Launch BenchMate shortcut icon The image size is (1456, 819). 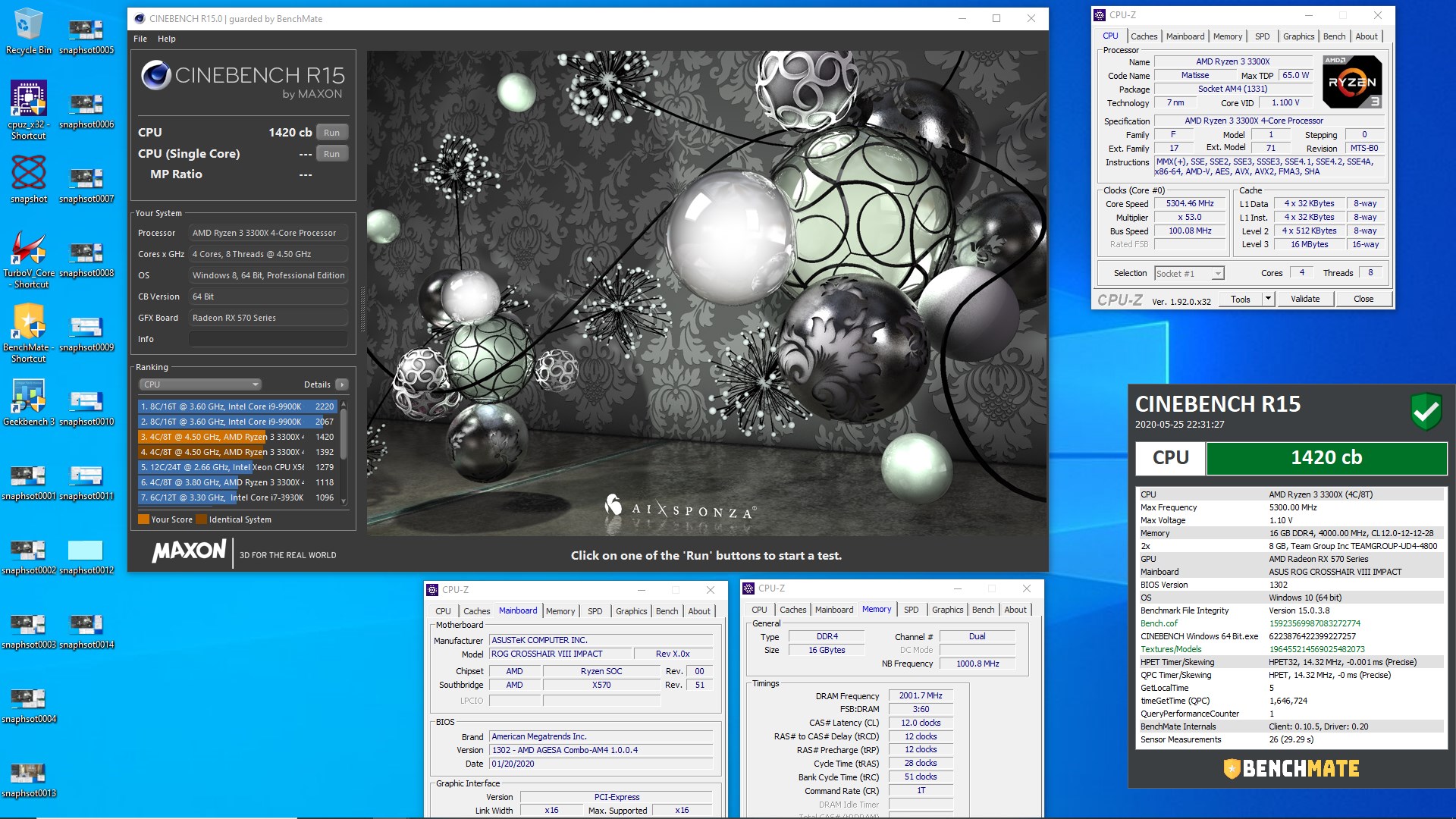click(28, 333)
